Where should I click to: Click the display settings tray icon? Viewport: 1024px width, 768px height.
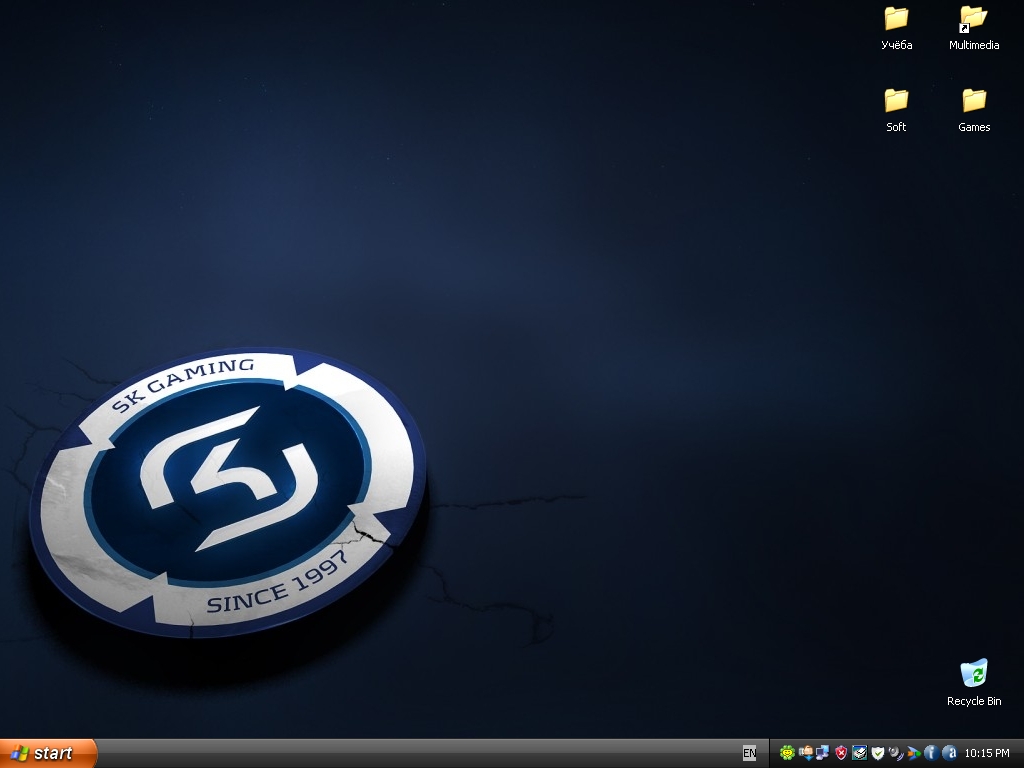coord(860,752)
